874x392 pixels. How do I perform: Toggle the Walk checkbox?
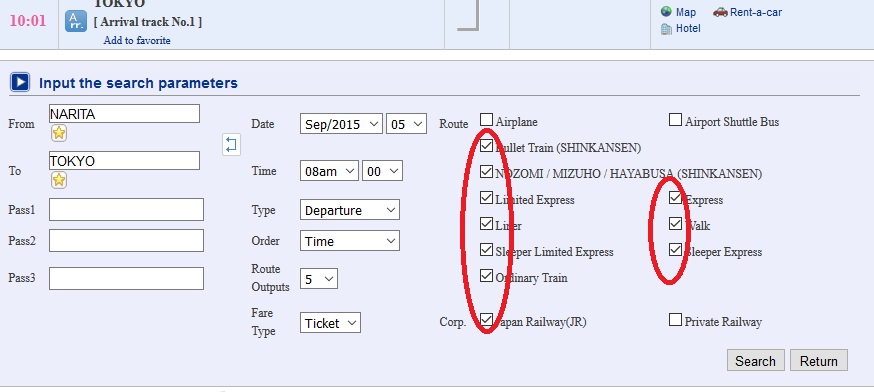676,224
